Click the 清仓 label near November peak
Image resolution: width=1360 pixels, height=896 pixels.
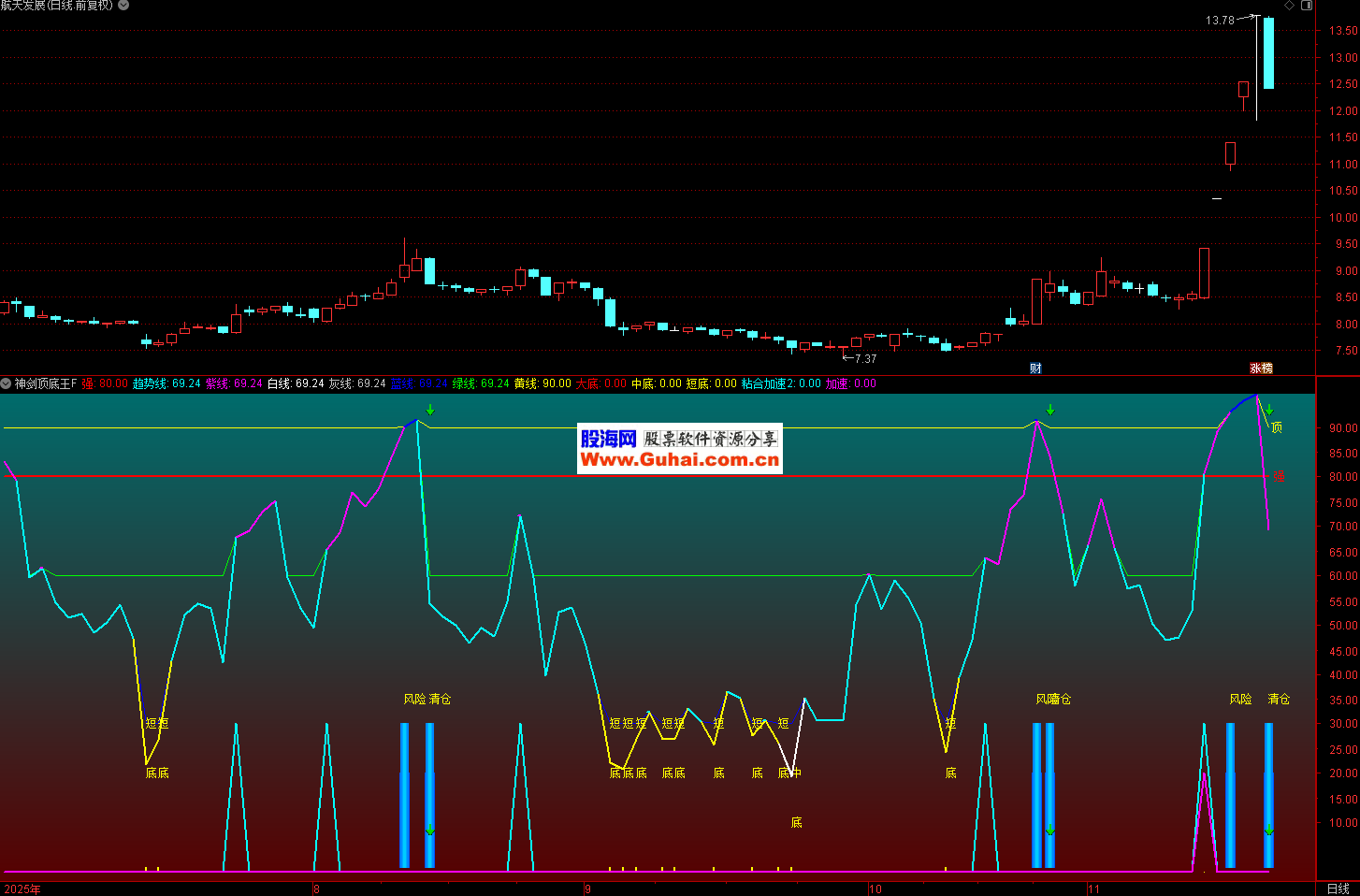pos(1278,700)
